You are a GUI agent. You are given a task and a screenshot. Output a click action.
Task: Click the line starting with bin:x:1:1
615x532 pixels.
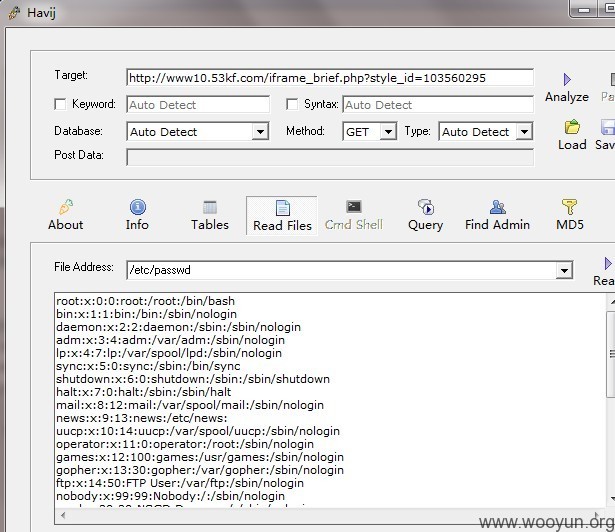(146, 314)
